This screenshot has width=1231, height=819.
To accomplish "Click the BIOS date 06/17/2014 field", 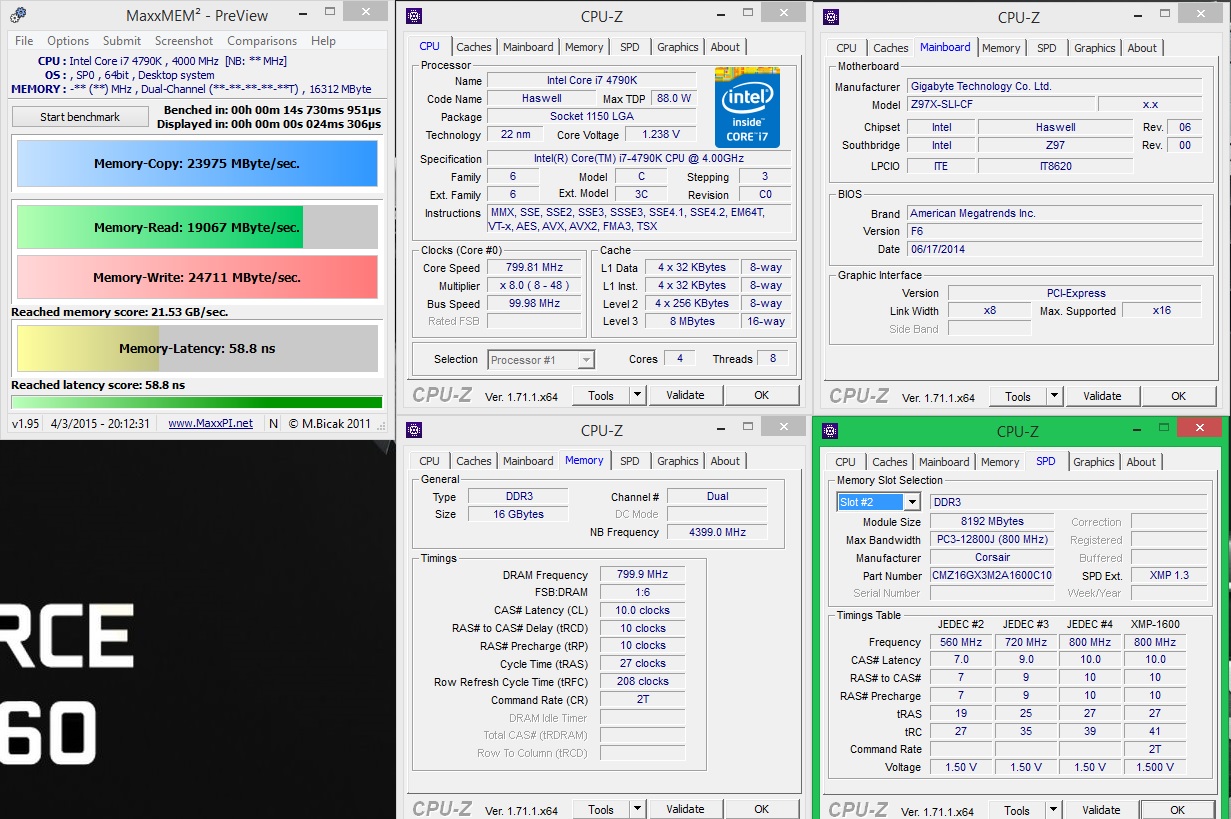I will pyautogui.click(x=1054, y=249).
